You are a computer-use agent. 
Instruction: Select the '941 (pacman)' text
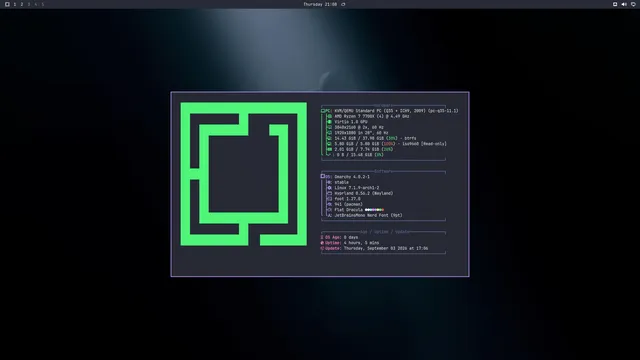348,204
